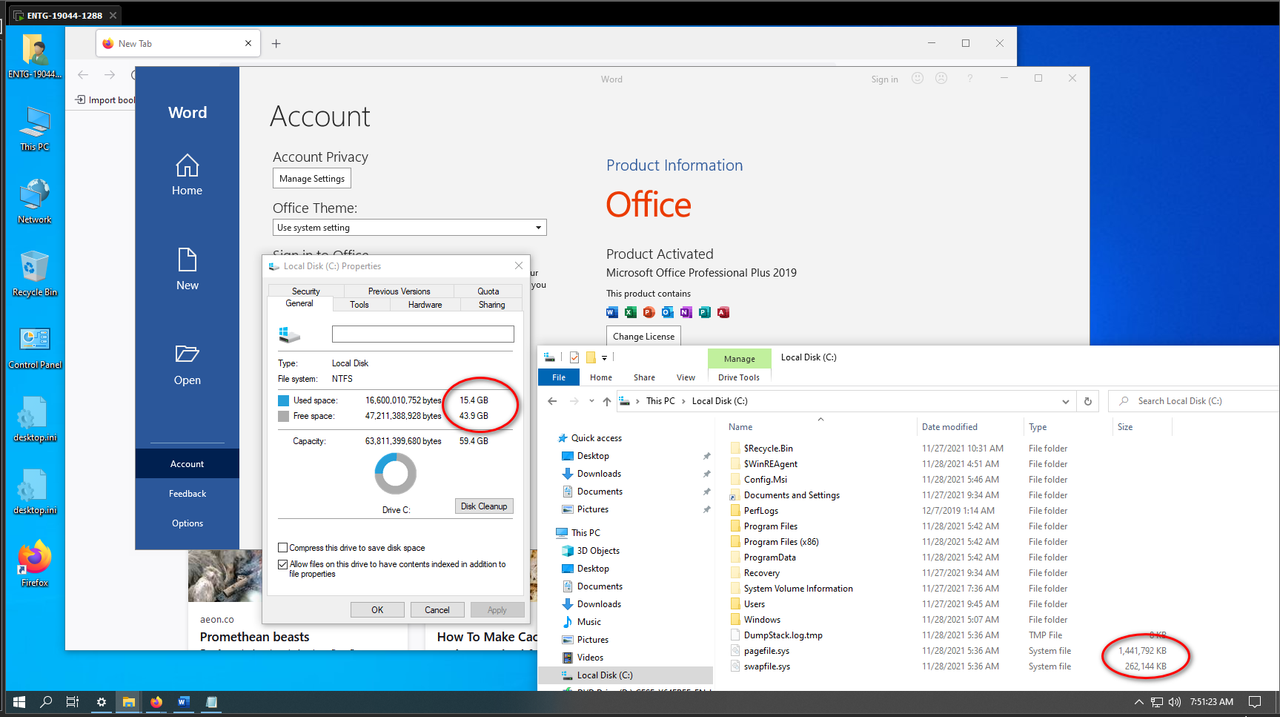Click Manage Settings button in Word
The image size is (1280, 717).
[x=312, y=179]
